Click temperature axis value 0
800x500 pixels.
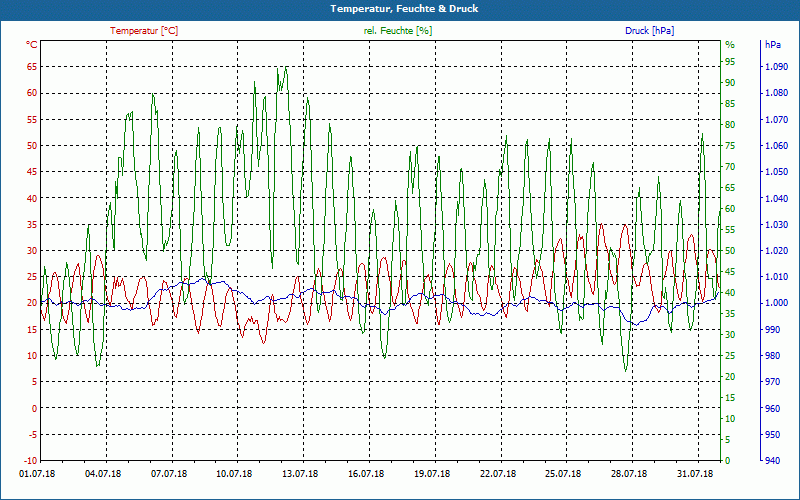[x=35, y=408]
